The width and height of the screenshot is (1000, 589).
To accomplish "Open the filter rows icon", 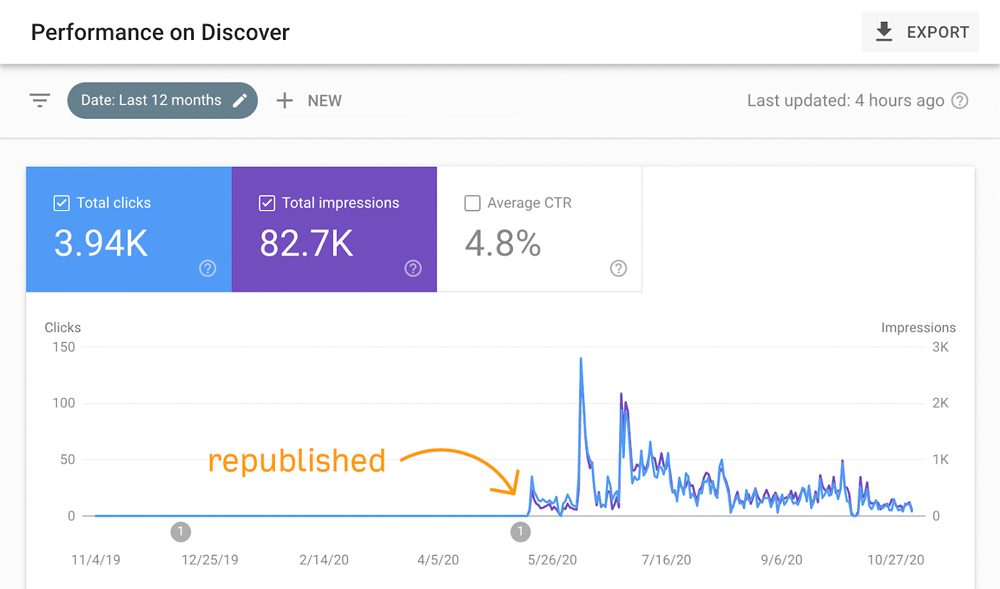I will [x=40, y=101].
